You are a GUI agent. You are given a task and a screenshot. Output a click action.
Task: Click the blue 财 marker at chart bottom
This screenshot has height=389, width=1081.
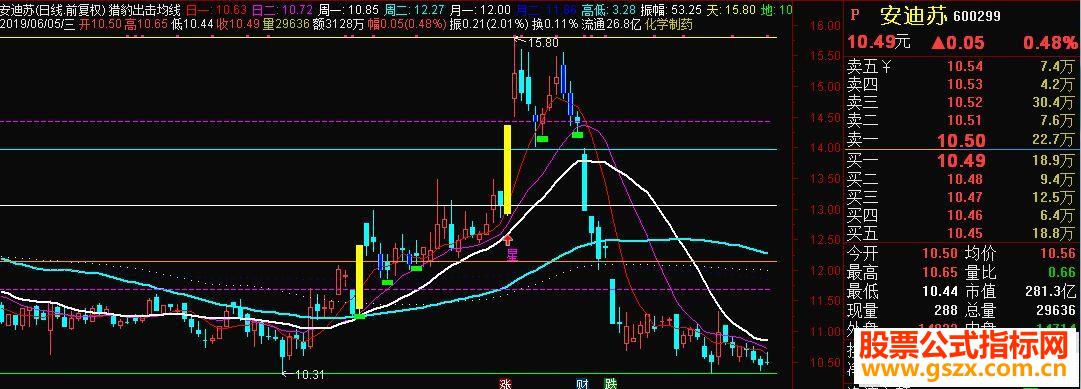583,383
